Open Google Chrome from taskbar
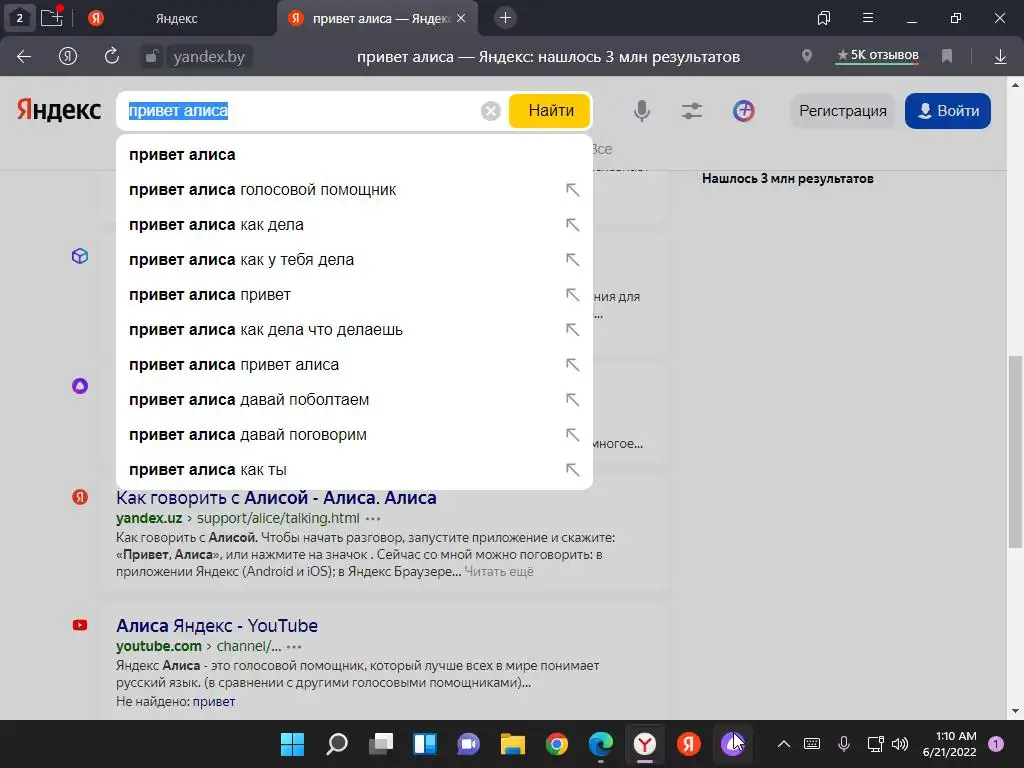Screen dimensions: 1024x768 click(556, 744)
